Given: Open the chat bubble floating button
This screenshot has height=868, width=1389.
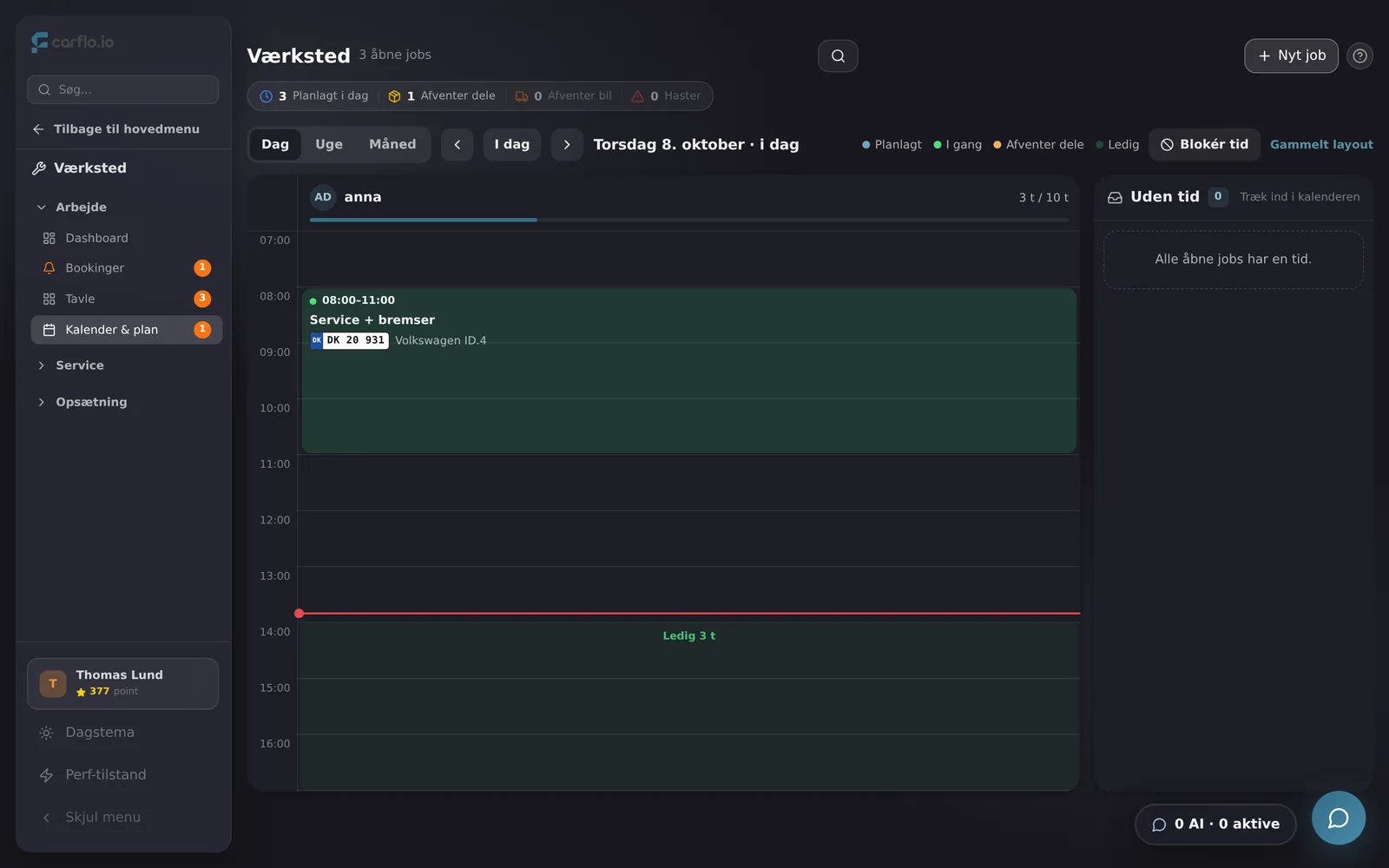Looking at the screenshot, I should (1338, 818).
